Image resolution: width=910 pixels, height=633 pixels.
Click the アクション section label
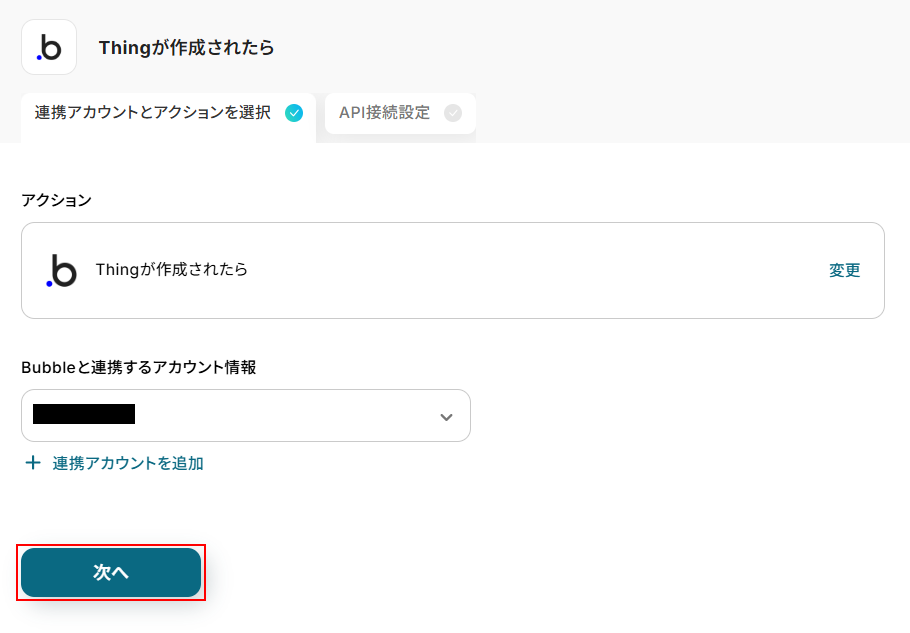(56, 200)
